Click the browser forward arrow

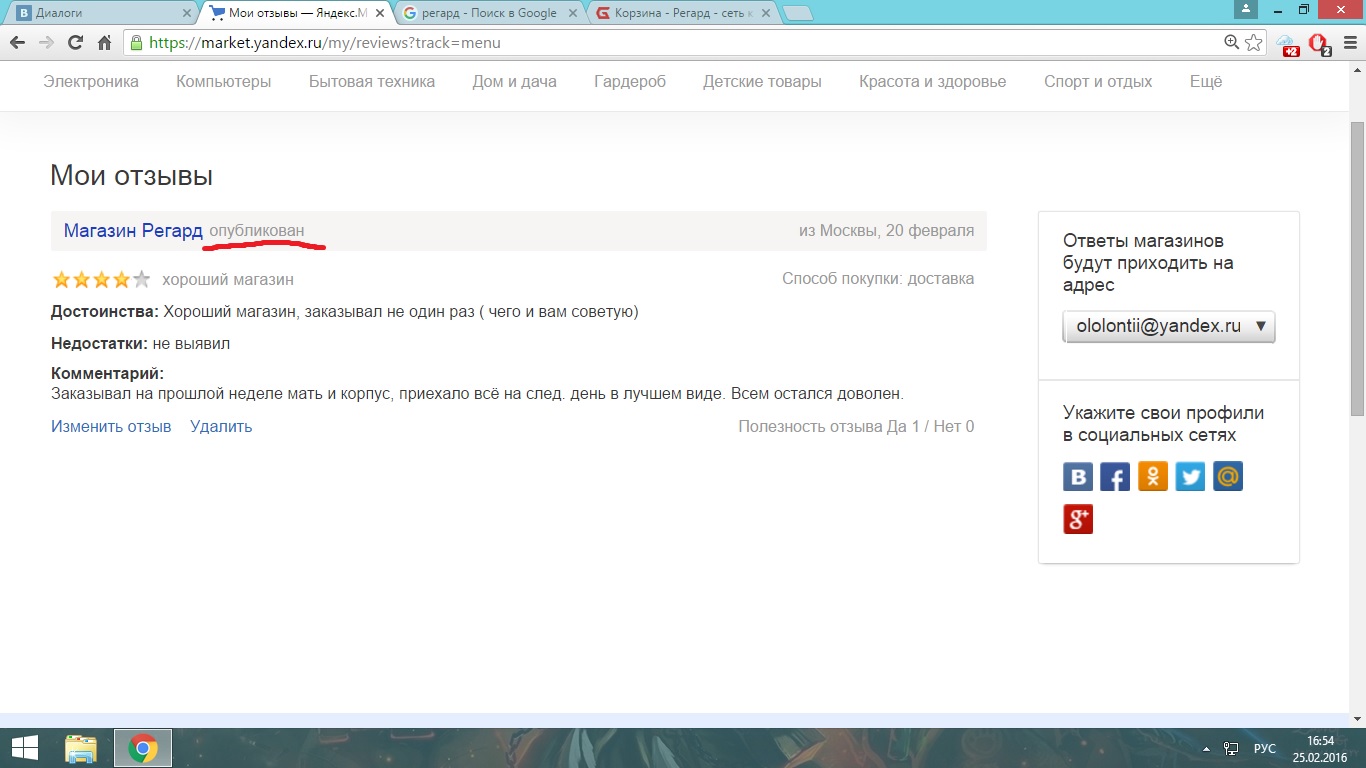click(x=46, y=43)
